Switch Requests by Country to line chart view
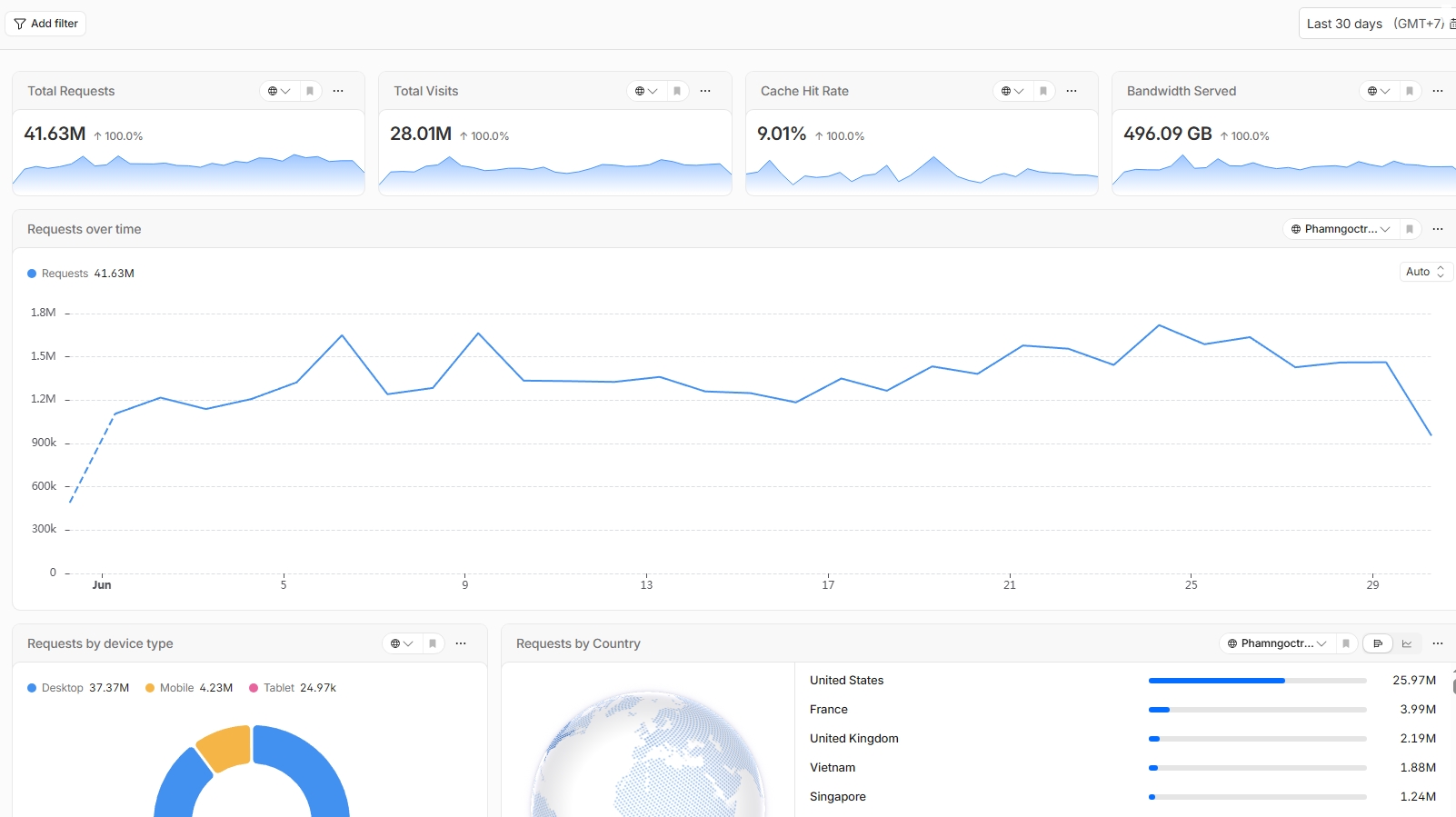Screen dimensions: 1456x817 1407,643
